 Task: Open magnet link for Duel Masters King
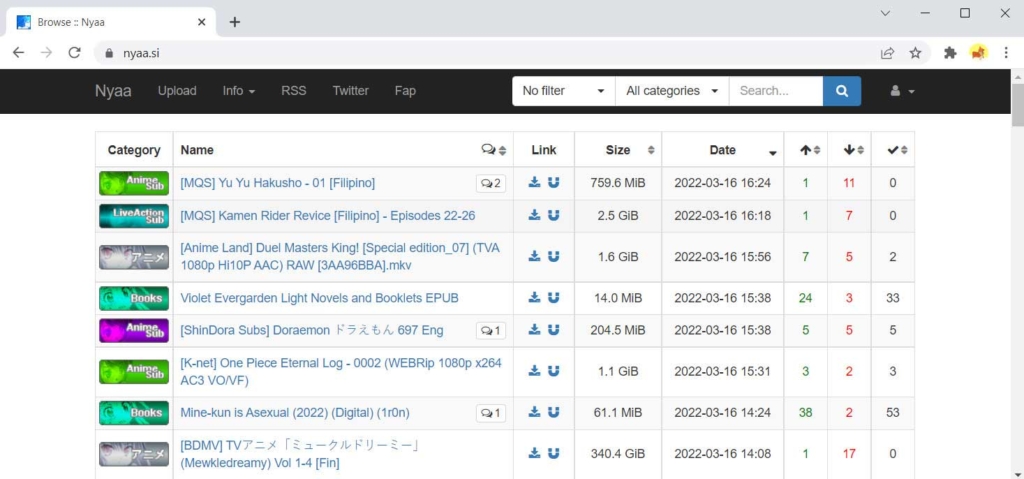pos(554,256)
